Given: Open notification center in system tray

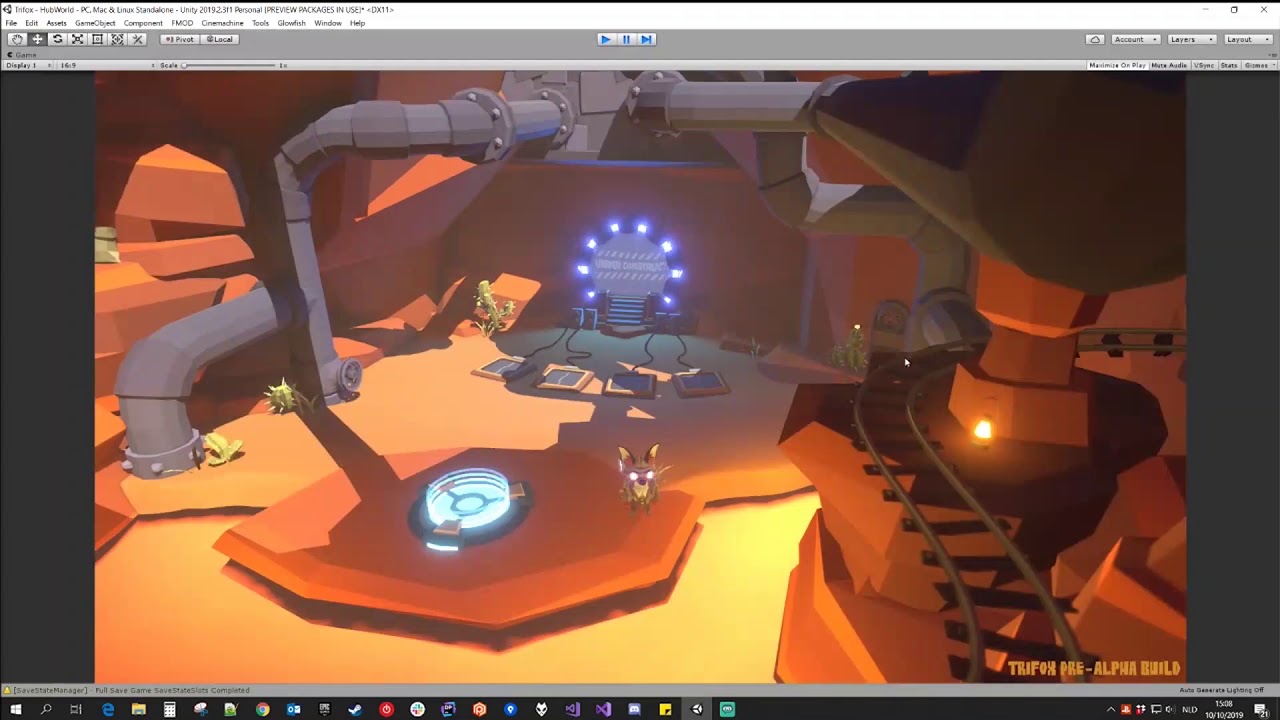Looking at the screenshot, I should point(1261,709).
